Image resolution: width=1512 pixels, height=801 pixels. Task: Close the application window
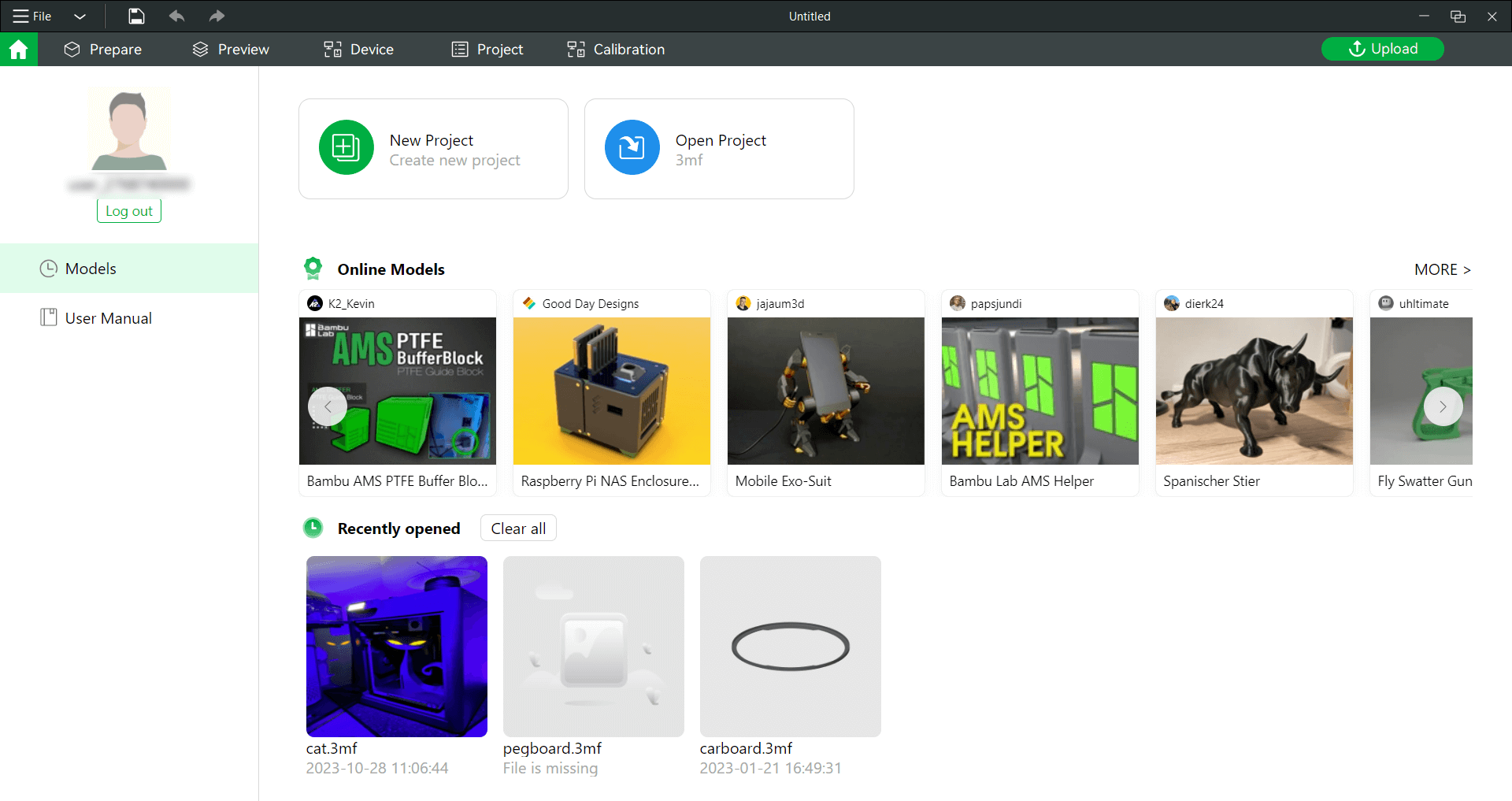click(x=1492, y=16)
